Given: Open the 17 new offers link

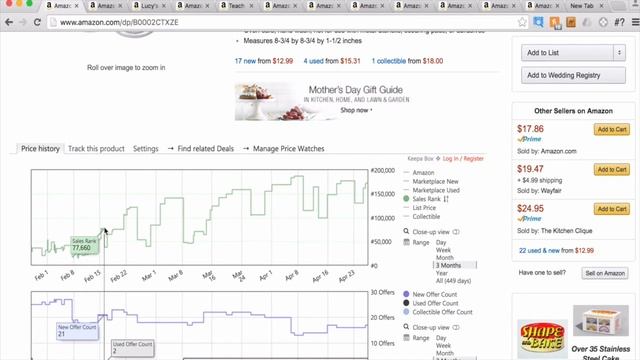Looking at the screenshot, I should tap(245, 61).
